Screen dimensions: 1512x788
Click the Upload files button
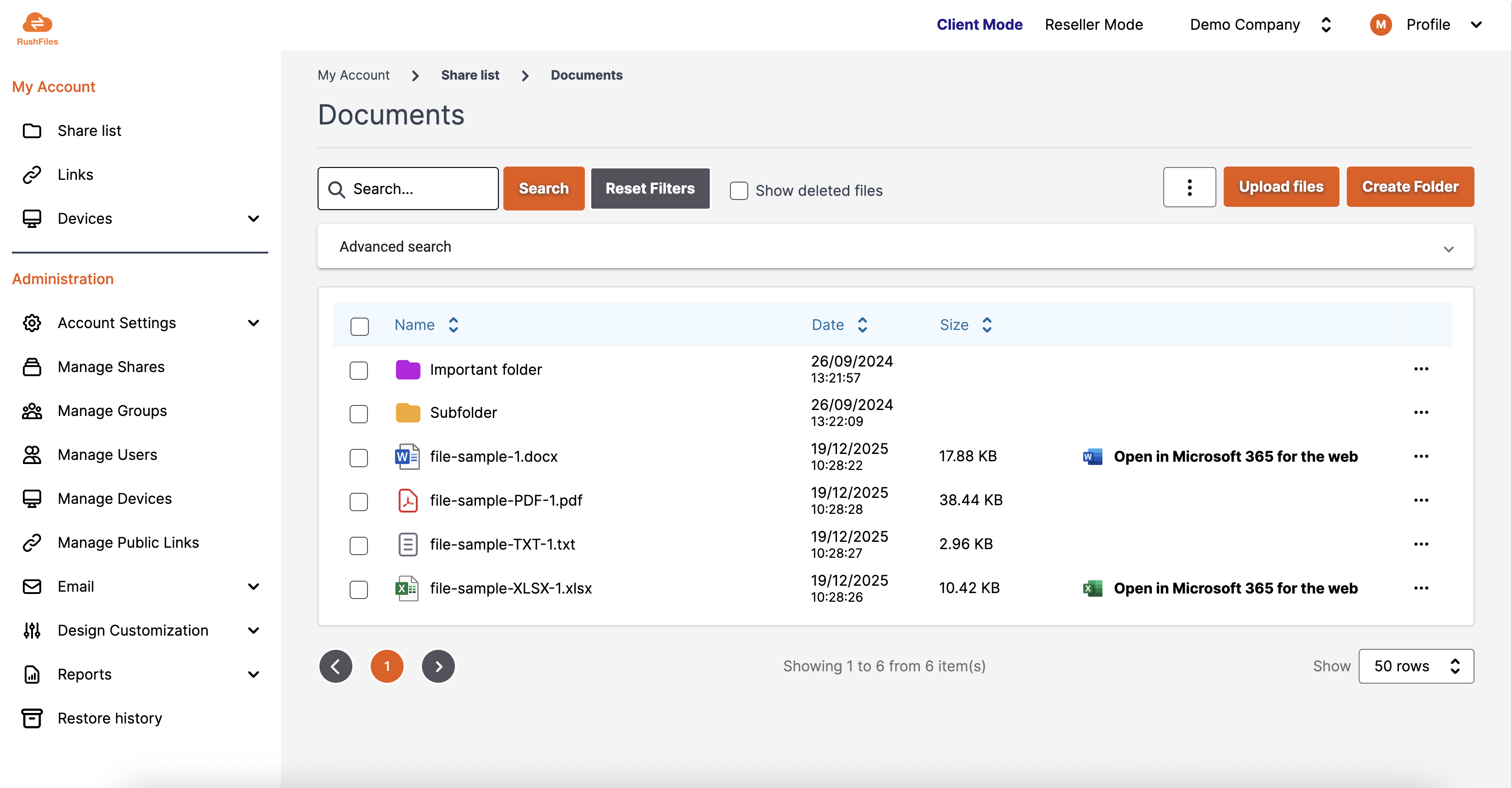point(1281,187)
